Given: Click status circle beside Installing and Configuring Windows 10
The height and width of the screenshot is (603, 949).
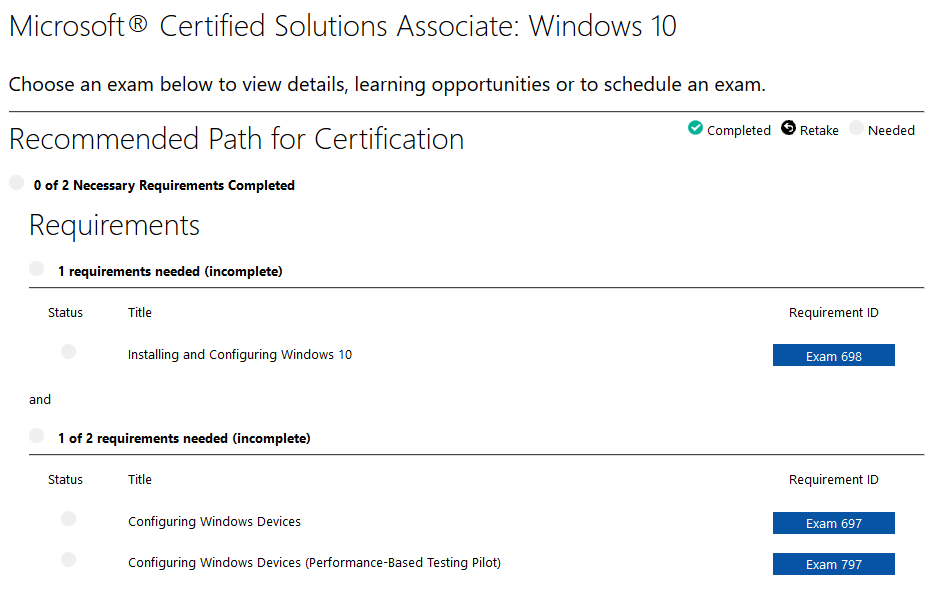Looking at the screenshot, I should pyautogui.click(x=68, y=352).
